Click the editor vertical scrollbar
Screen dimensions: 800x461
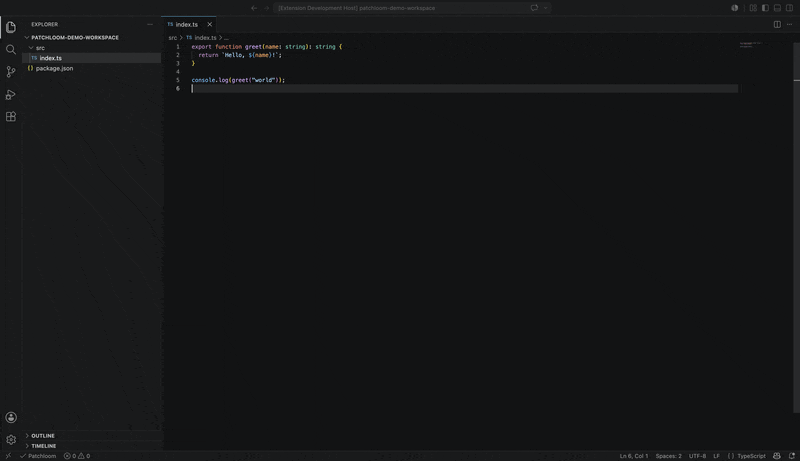coord(796,227)
